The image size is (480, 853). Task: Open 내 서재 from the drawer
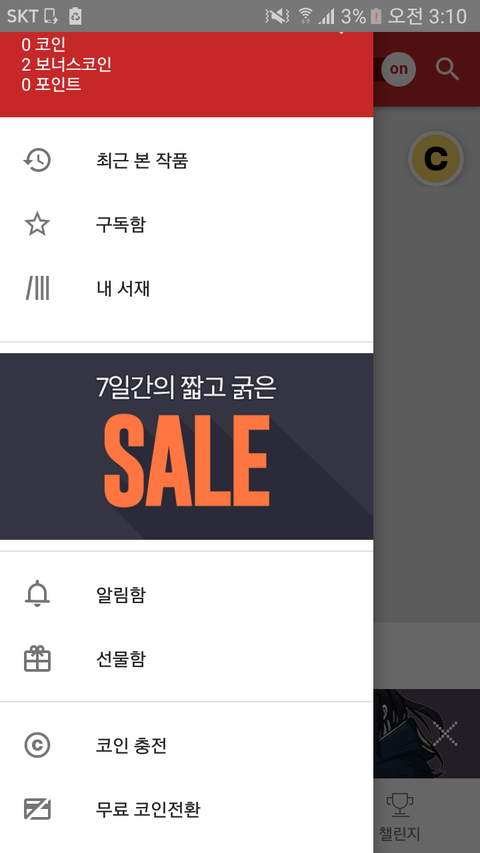[187, 288]
